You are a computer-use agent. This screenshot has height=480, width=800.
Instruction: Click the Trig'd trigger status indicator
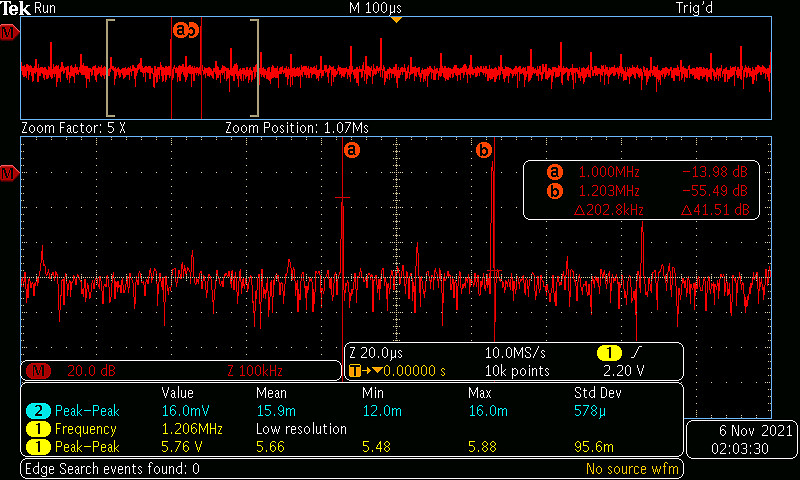(x=694, y=8)
